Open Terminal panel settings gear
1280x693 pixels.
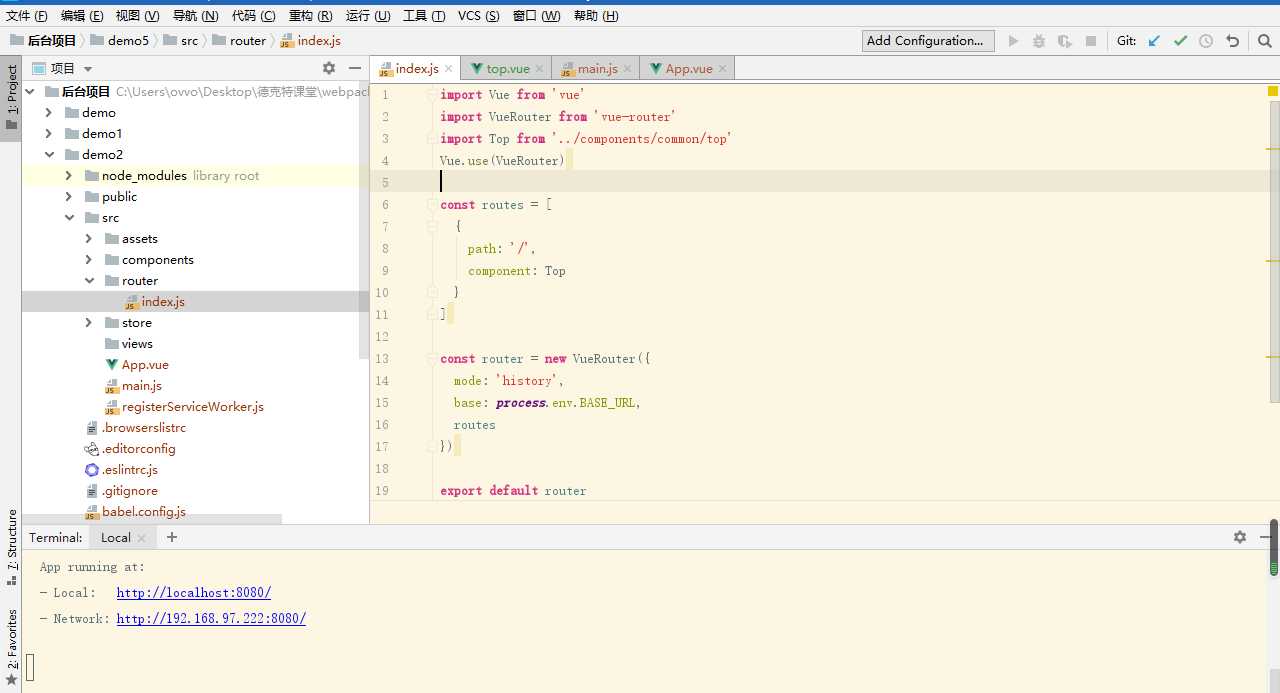[x=1240, y=537]
